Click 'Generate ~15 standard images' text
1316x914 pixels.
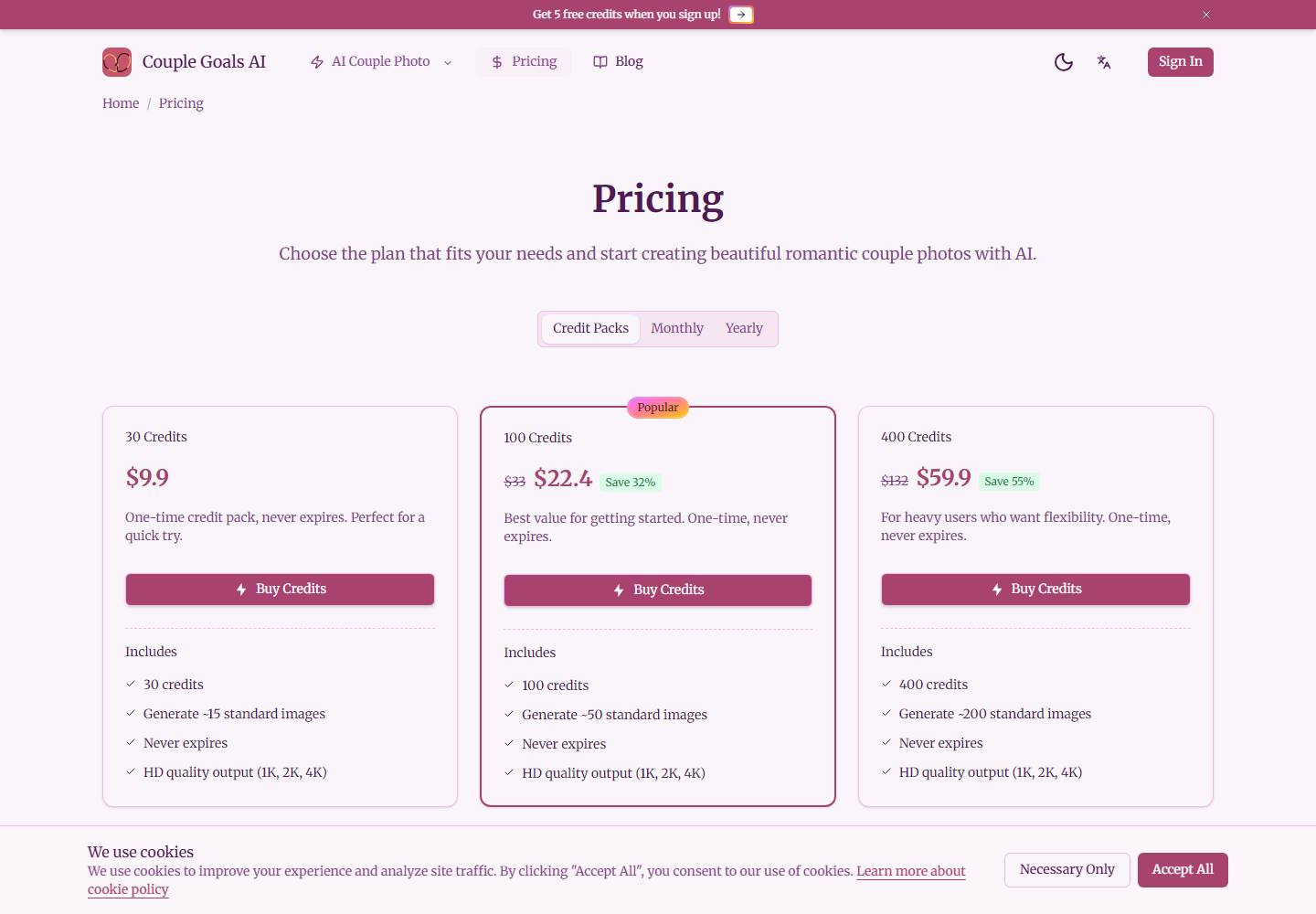[x=235, y=714]
